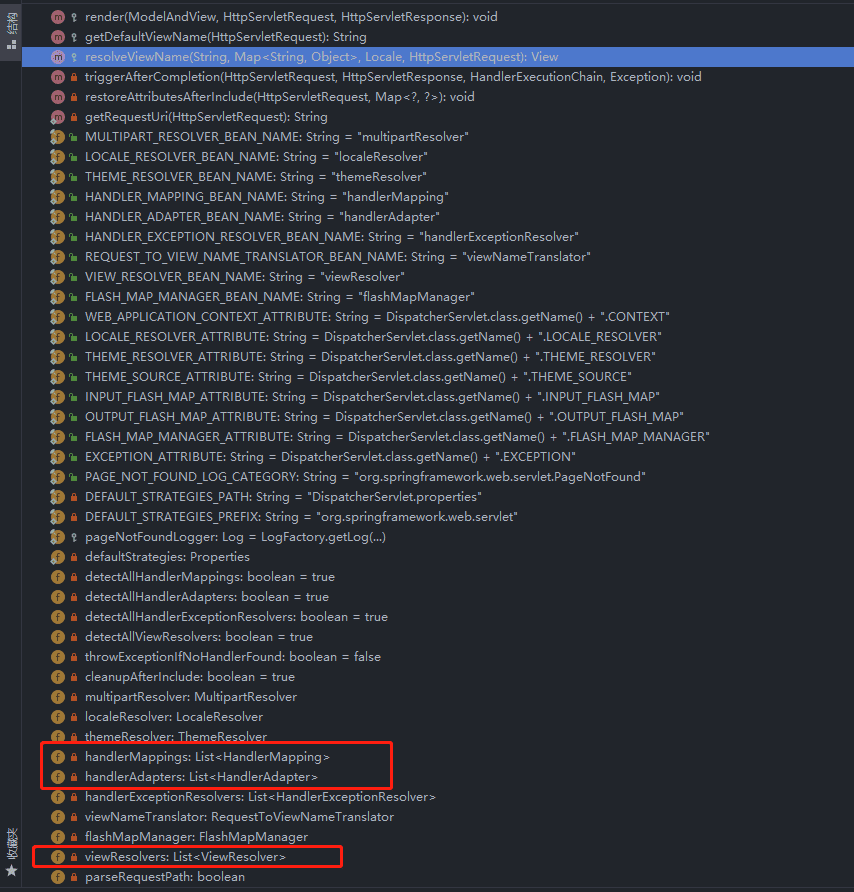This screenshot has height=892, width=854.
Task: Click the lock icon beside defaultStrategies
Action: (x=74, y=557)
